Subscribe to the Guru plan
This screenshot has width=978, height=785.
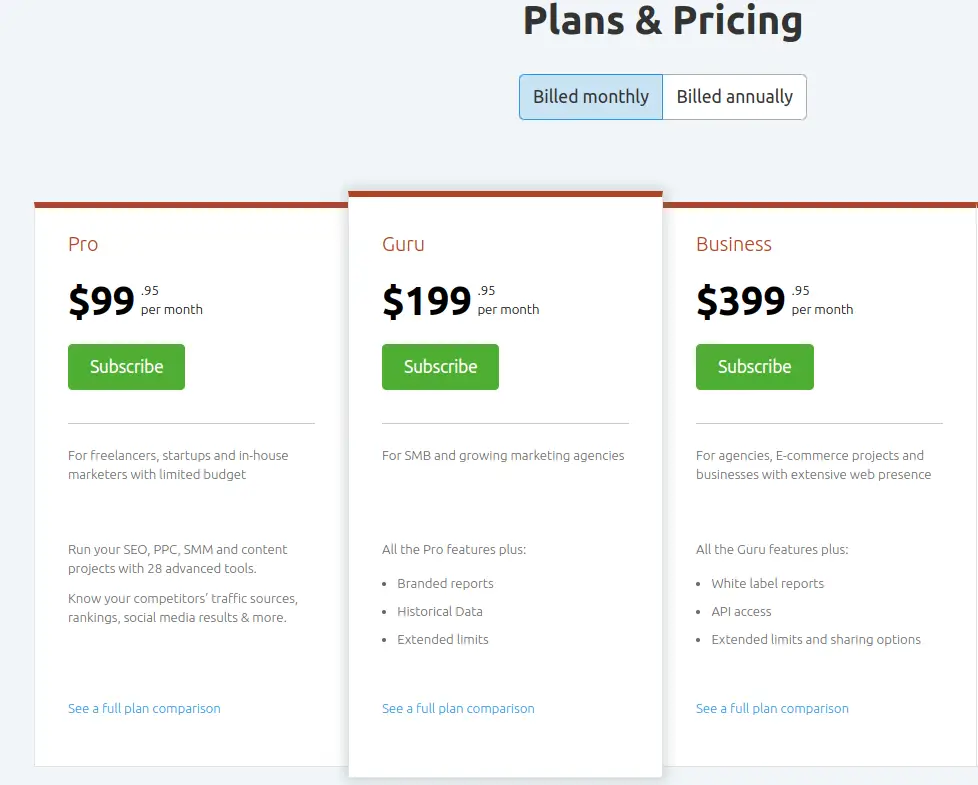tap(440, 367)
